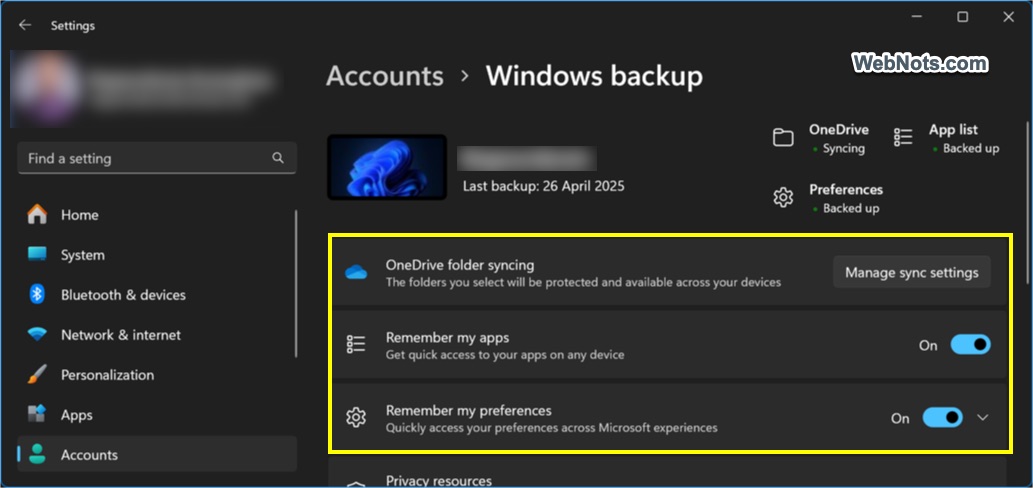
Task: Click the System monitor icon
Action: click(x=37, y=254)
